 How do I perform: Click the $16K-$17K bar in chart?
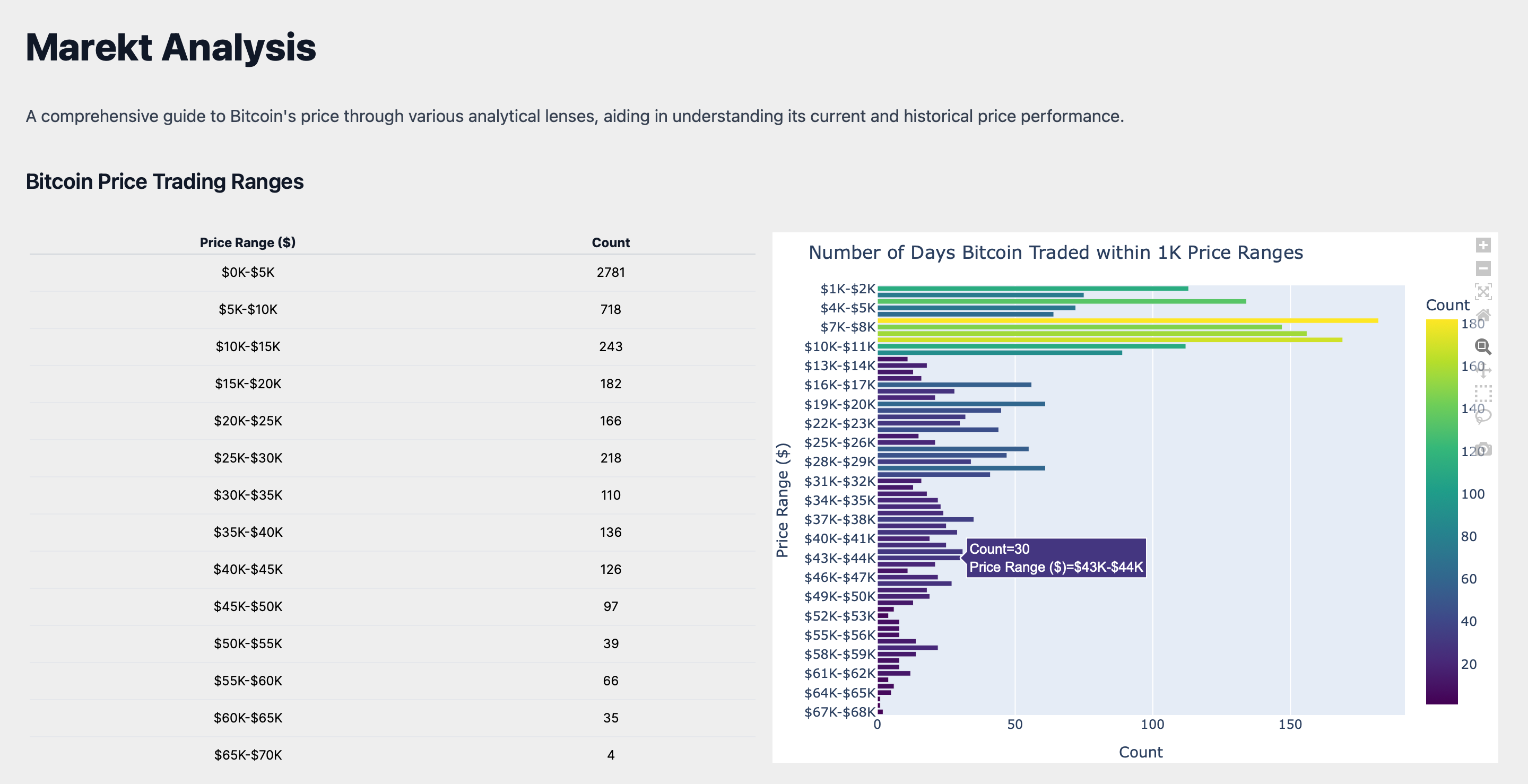tap(954, 385)
